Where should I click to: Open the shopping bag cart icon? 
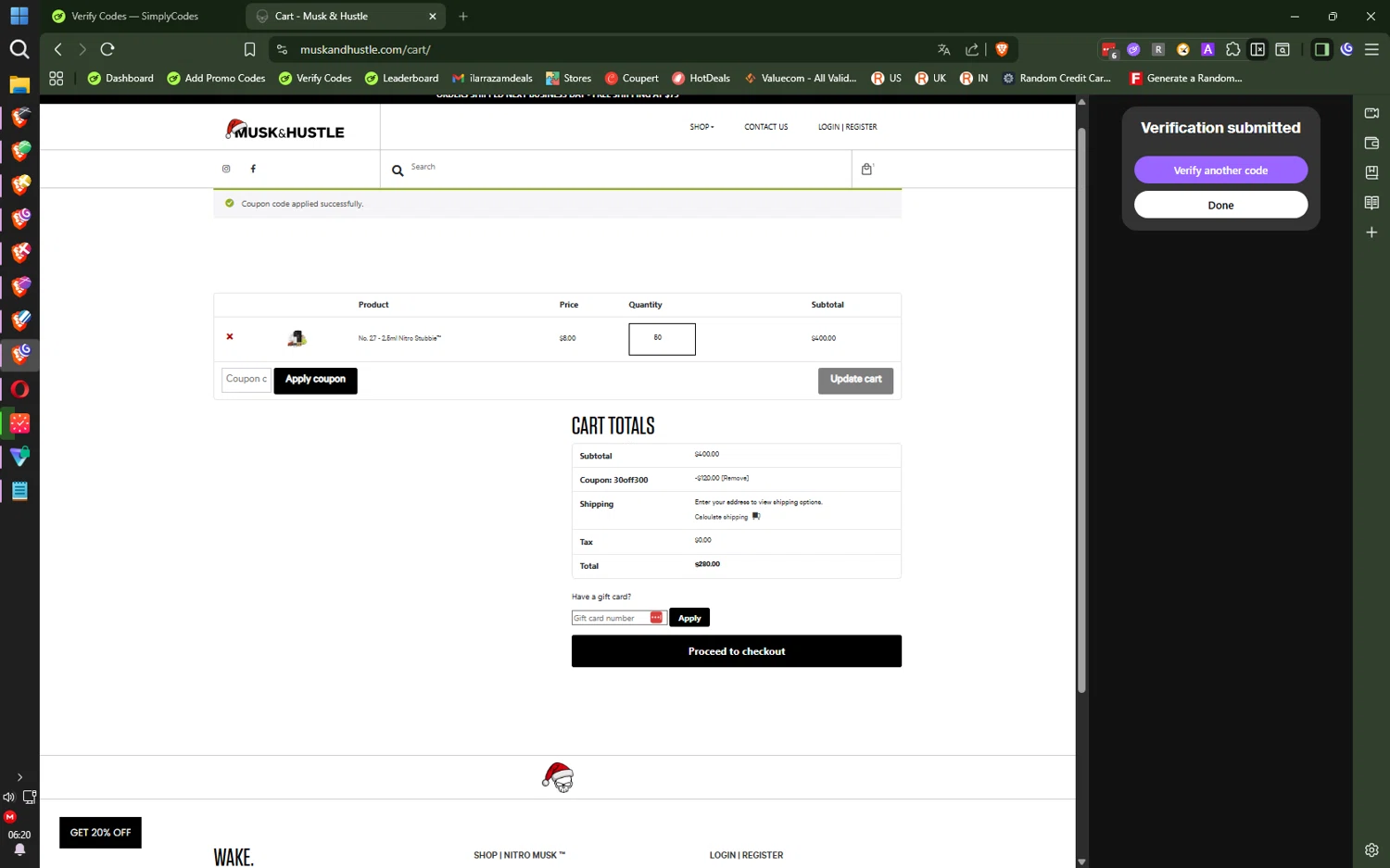[867, 169]
